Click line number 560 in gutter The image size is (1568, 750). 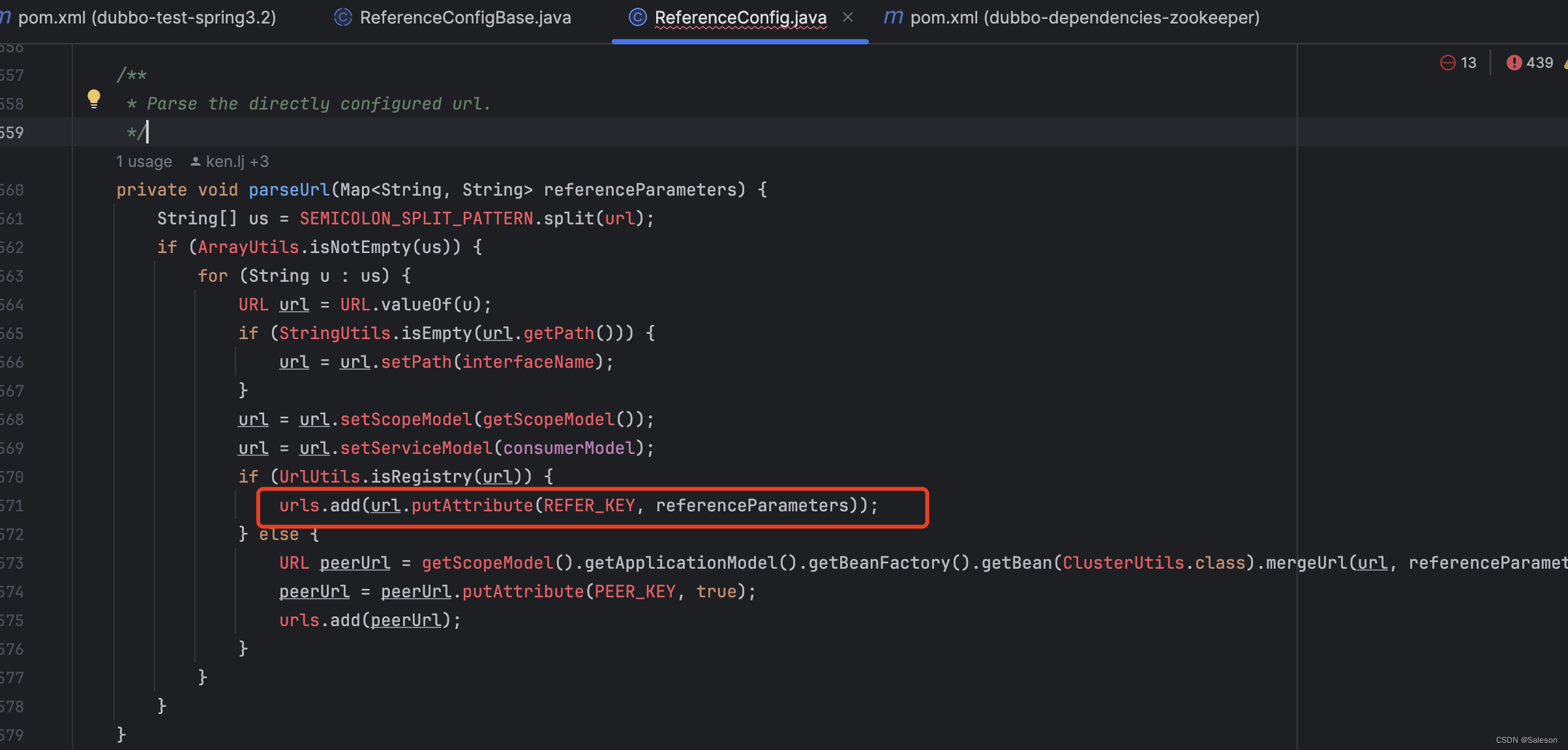point(12,190)
